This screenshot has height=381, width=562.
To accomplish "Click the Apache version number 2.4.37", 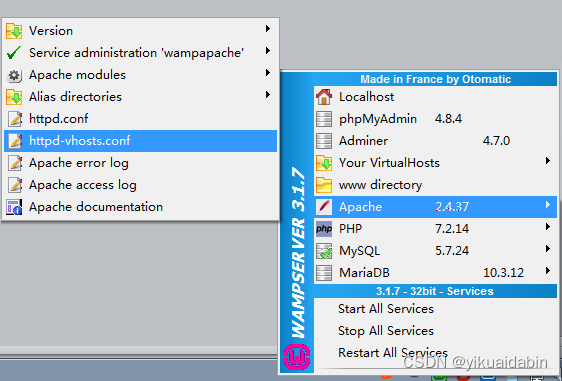I will 452,207.
